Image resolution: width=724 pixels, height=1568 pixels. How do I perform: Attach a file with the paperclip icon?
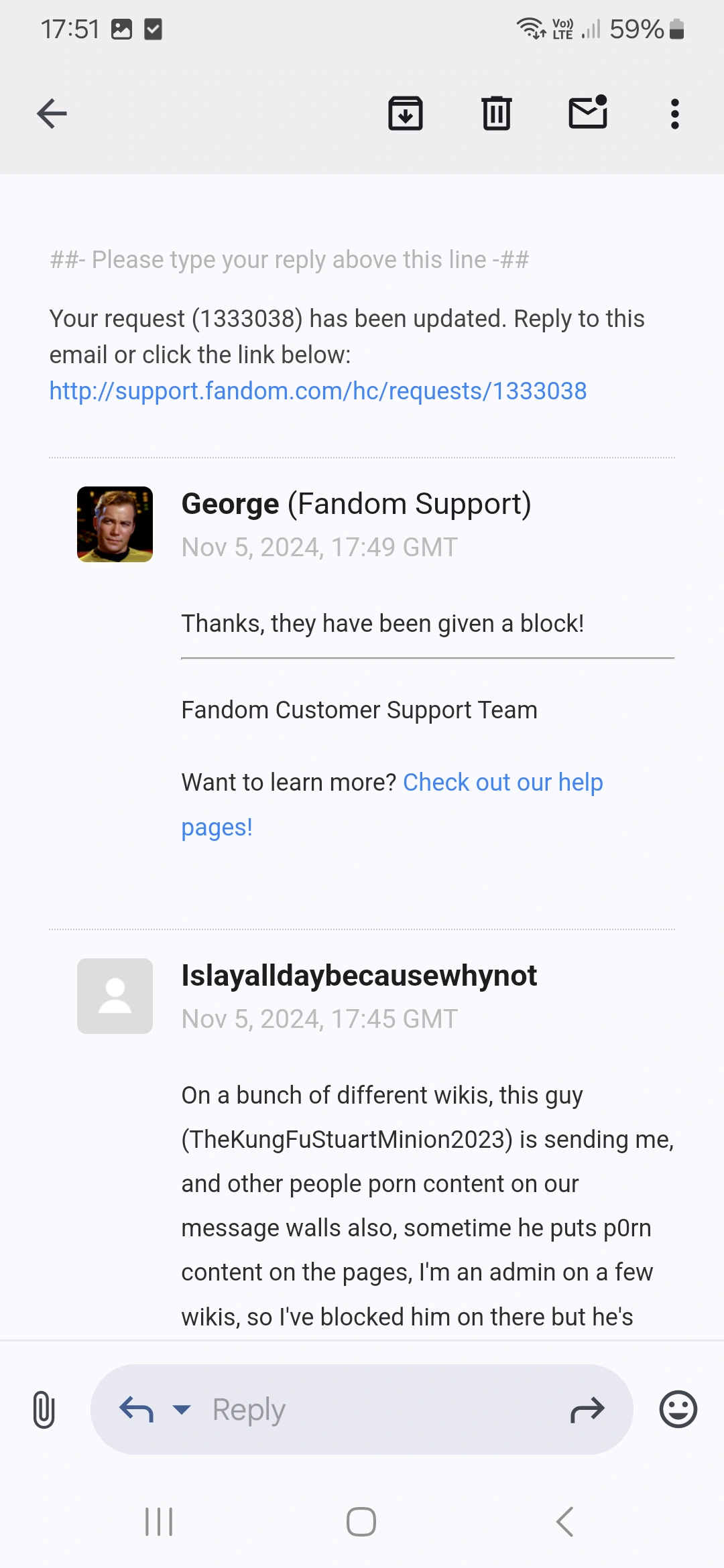[x=44, y=1410]
